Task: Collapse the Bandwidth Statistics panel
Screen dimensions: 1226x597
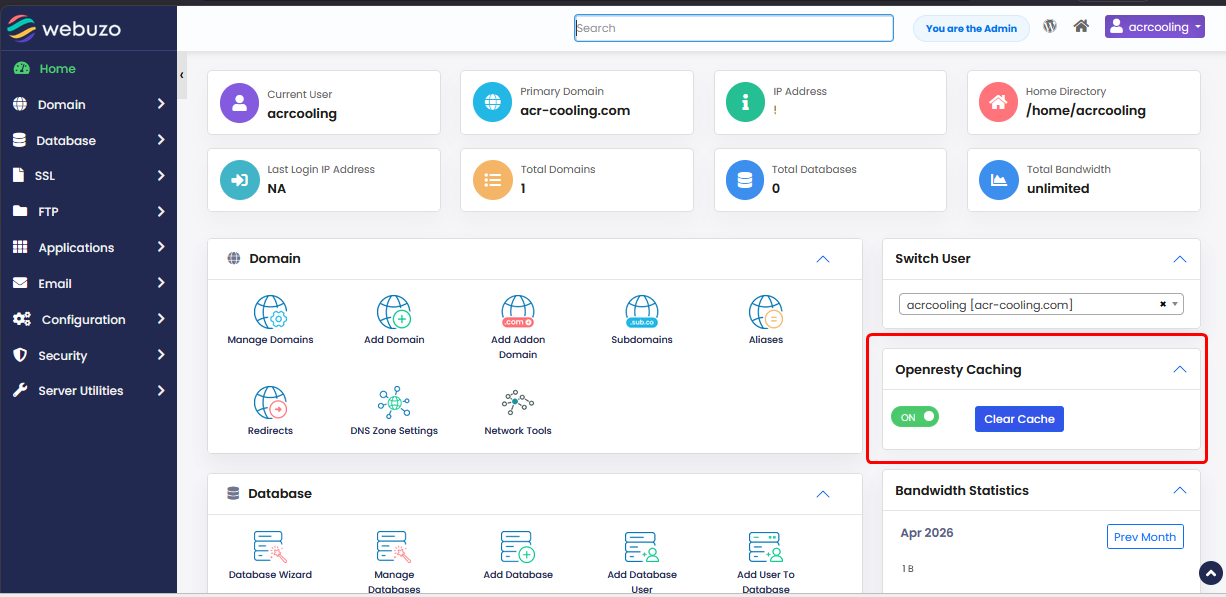Action: coord(1180,490)
